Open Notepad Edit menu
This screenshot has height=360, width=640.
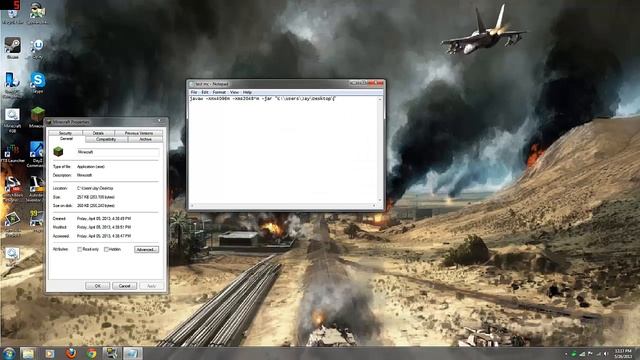pos(205,93)
